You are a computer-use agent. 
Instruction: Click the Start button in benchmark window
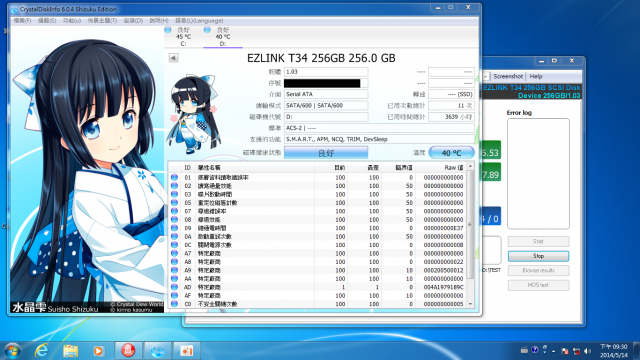point(538,241)
